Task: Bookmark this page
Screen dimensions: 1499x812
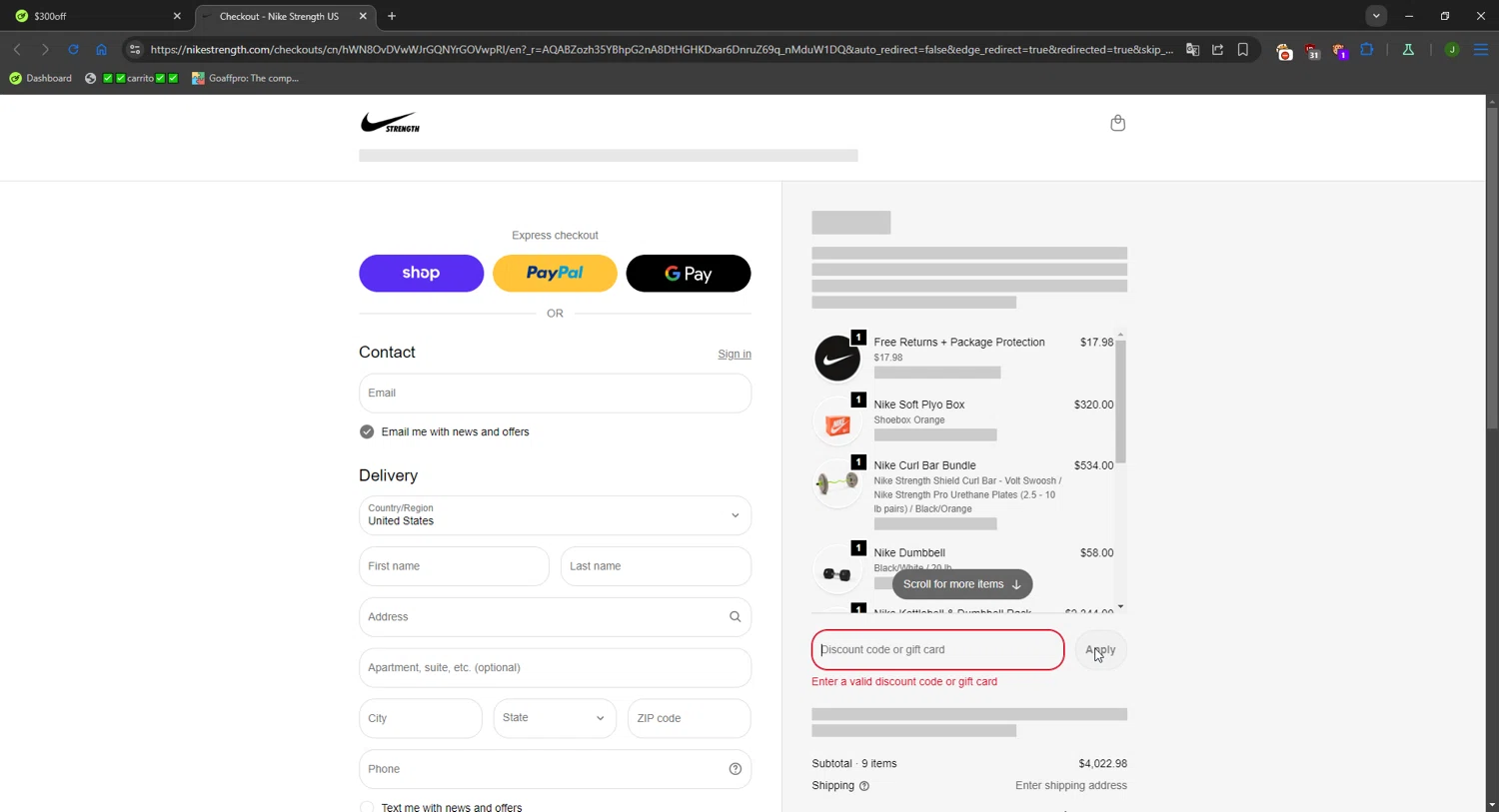Action: 1243,49
